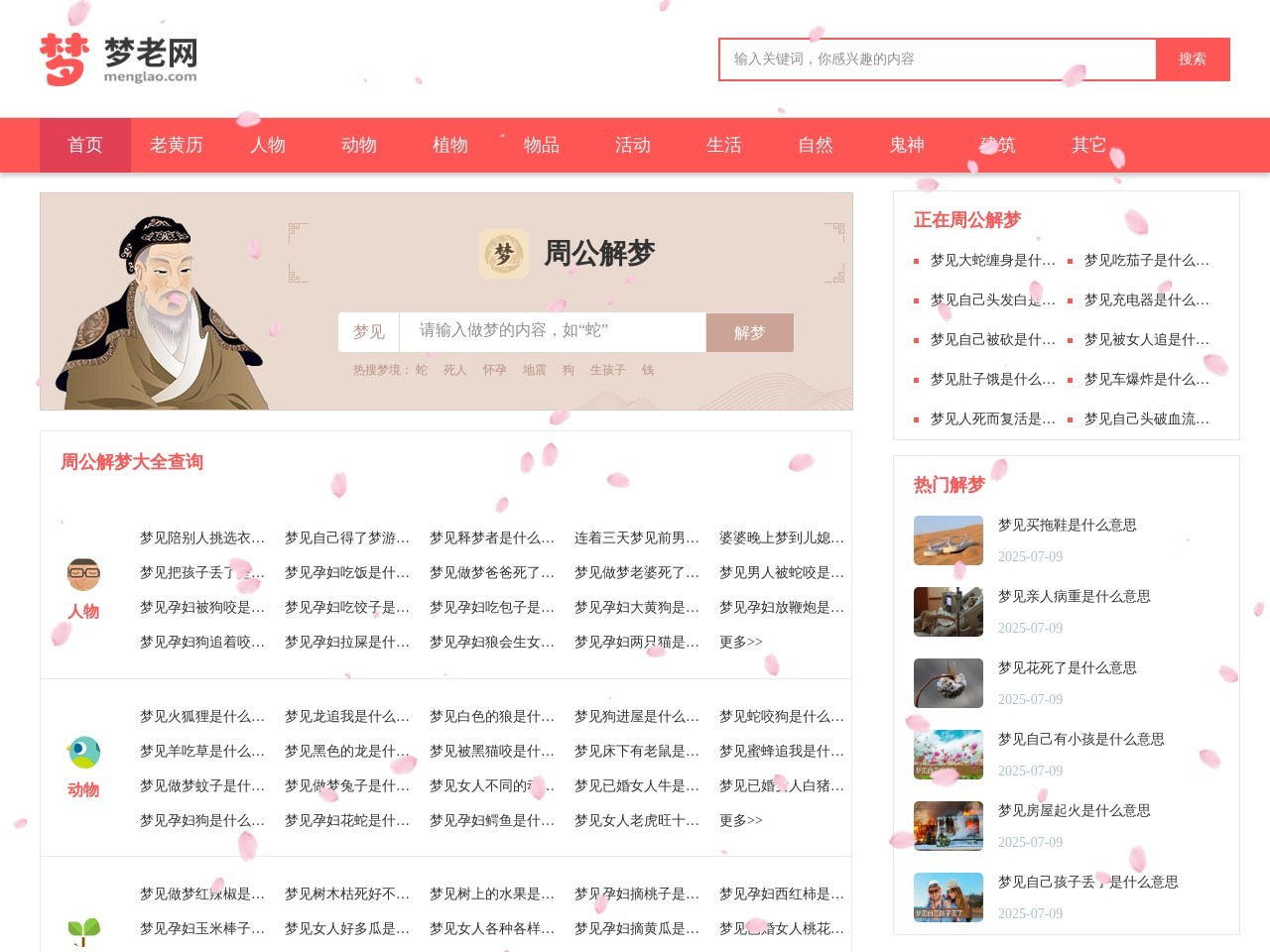Open the 梦见龙追我是什么 link
This screenshot has width=1270, height=952.
click(x=347, y=717)
